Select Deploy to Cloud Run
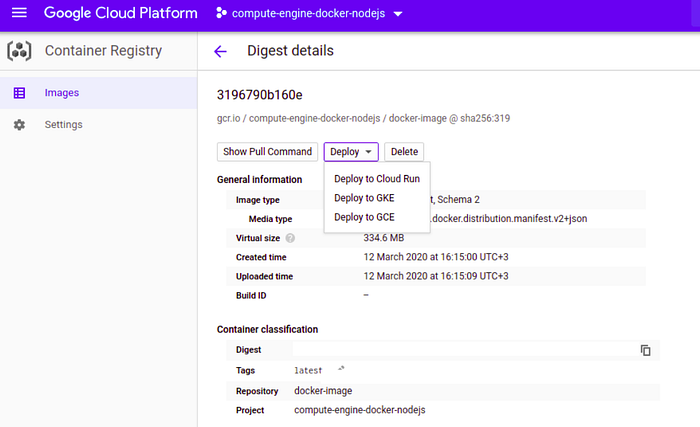Image resolution: width=700 pixels, height=427 pixels. 377,179
